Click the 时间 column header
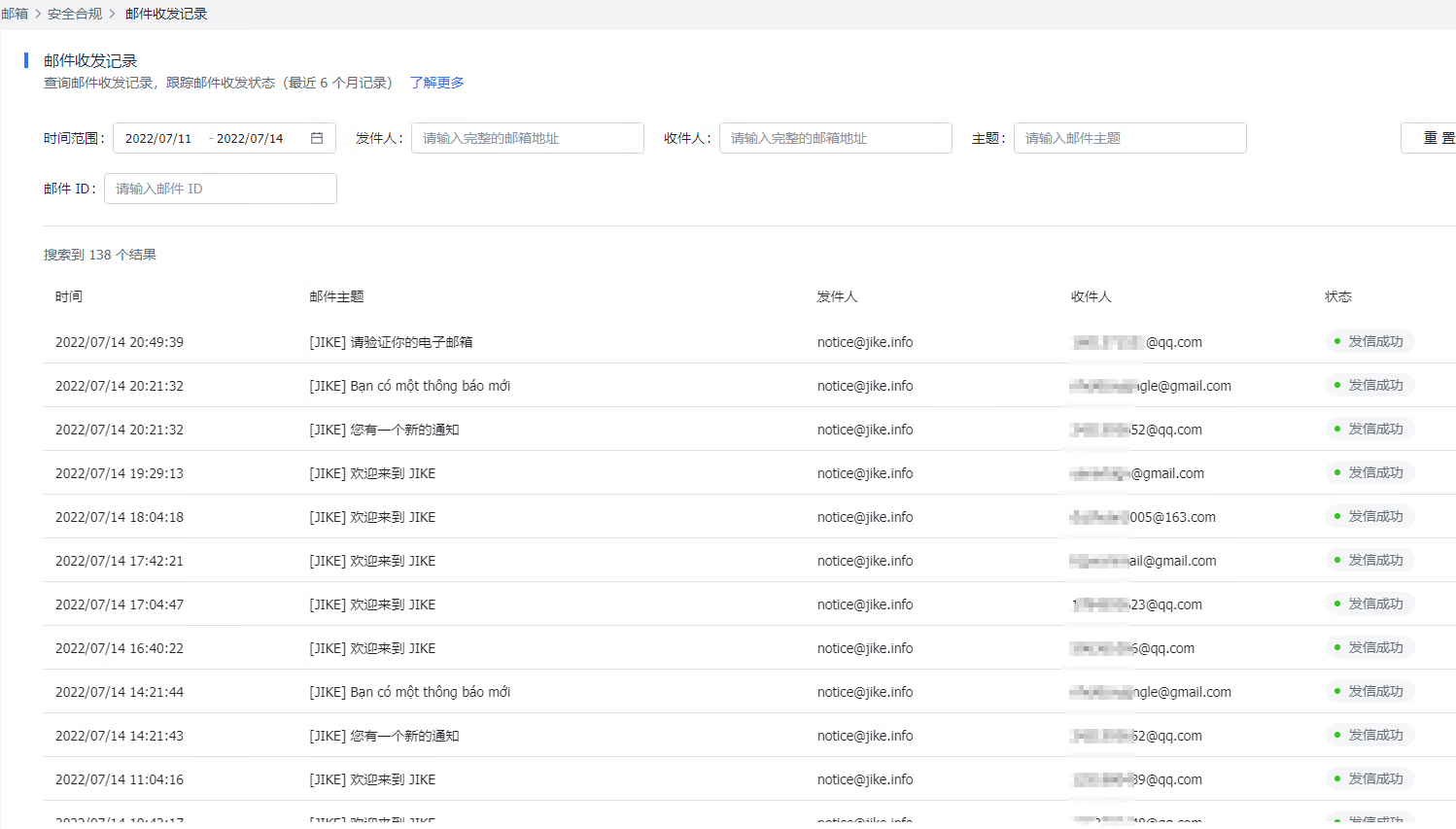1456x829 pixels. point(69,296)
